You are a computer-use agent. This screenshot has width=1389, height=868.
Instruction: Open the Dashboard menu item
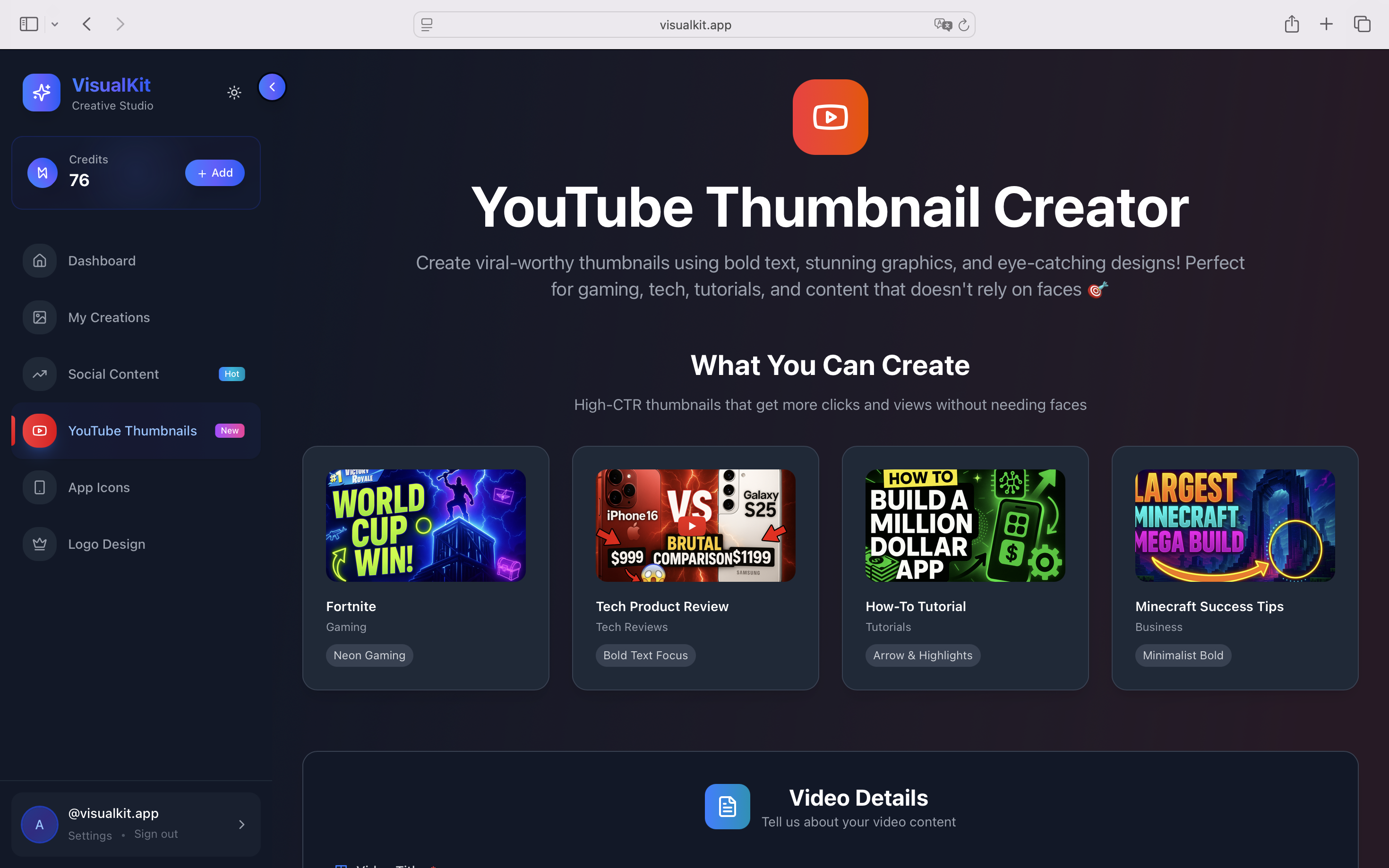[136, 261]
